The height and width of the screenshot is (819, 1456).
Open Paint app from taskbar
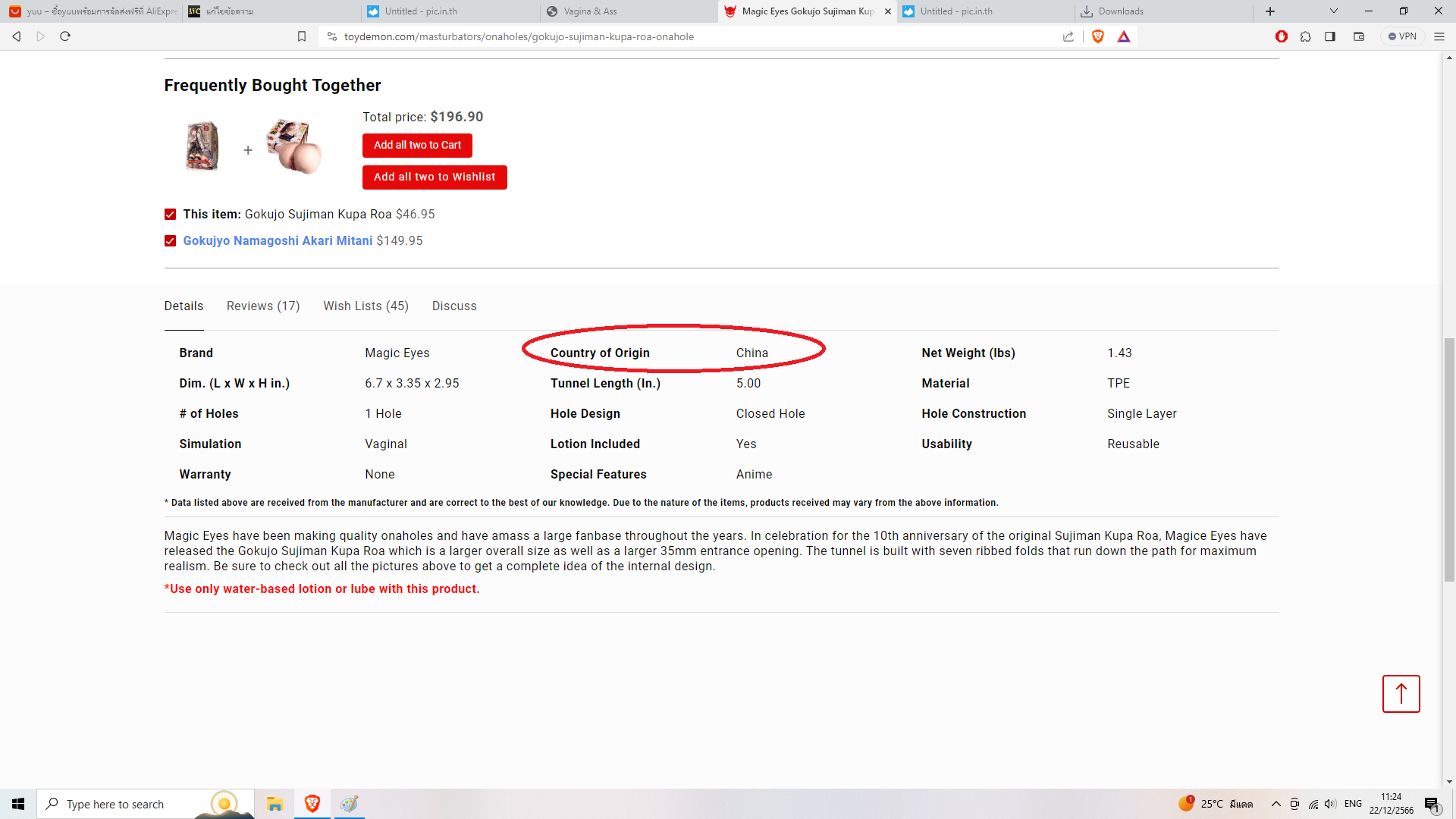pos(349,804)
